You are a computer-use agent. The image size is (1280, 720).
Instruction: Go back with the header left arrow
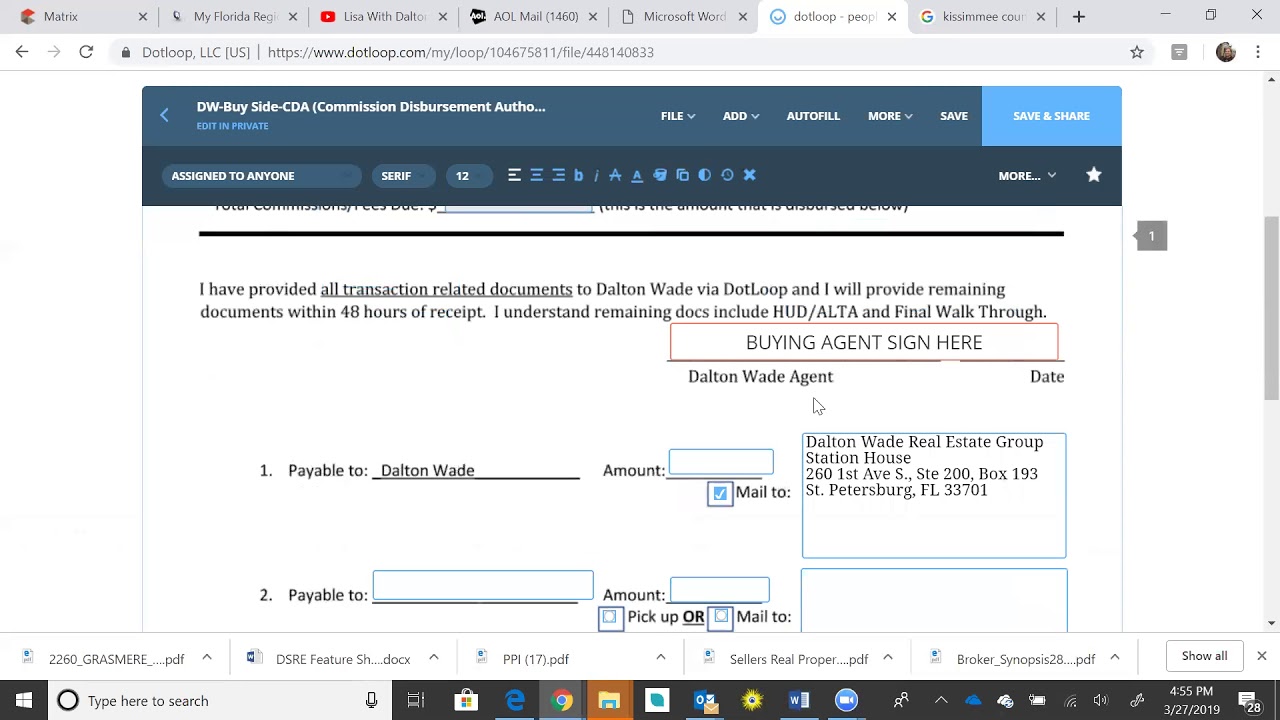click(x=165, y=115)
